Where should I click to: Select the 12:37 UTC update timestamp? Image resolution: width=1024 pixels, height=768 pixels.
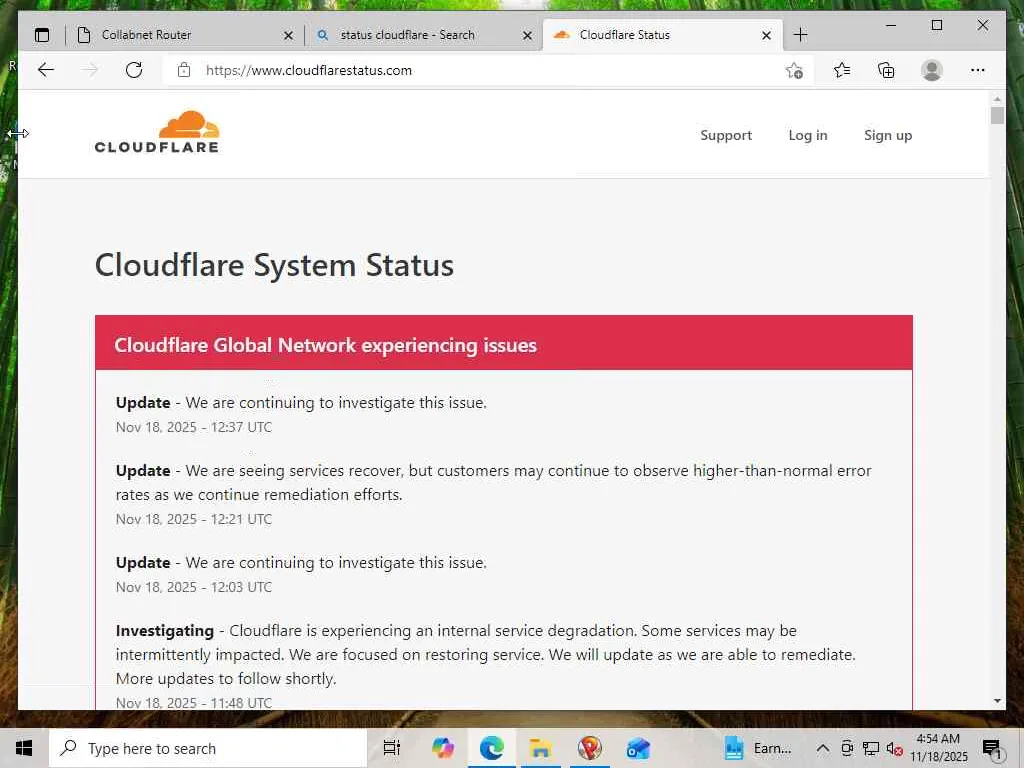[x=194, y=427]
